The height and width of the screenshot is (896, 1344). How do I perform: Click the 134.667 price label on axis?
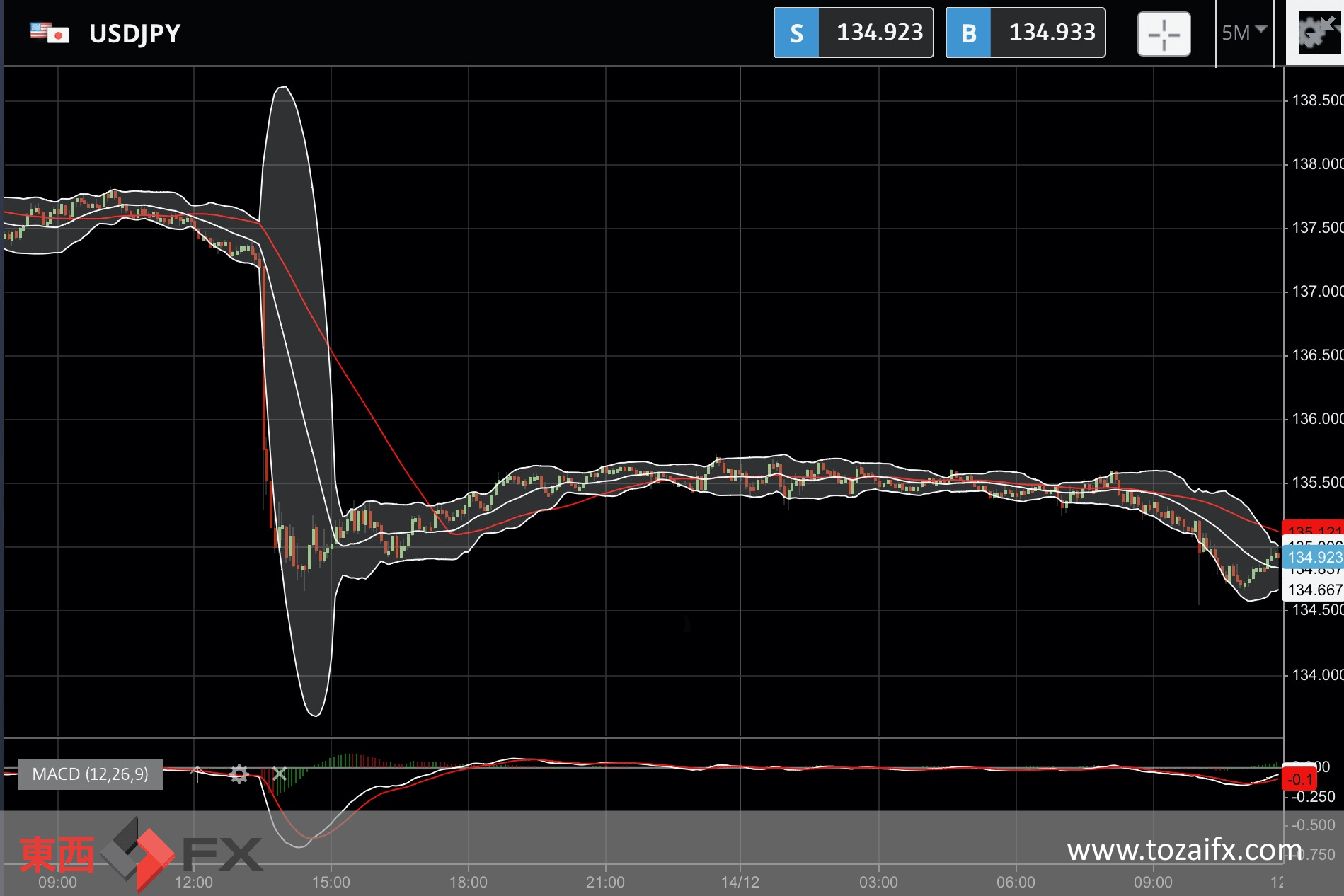[1313, 590]
